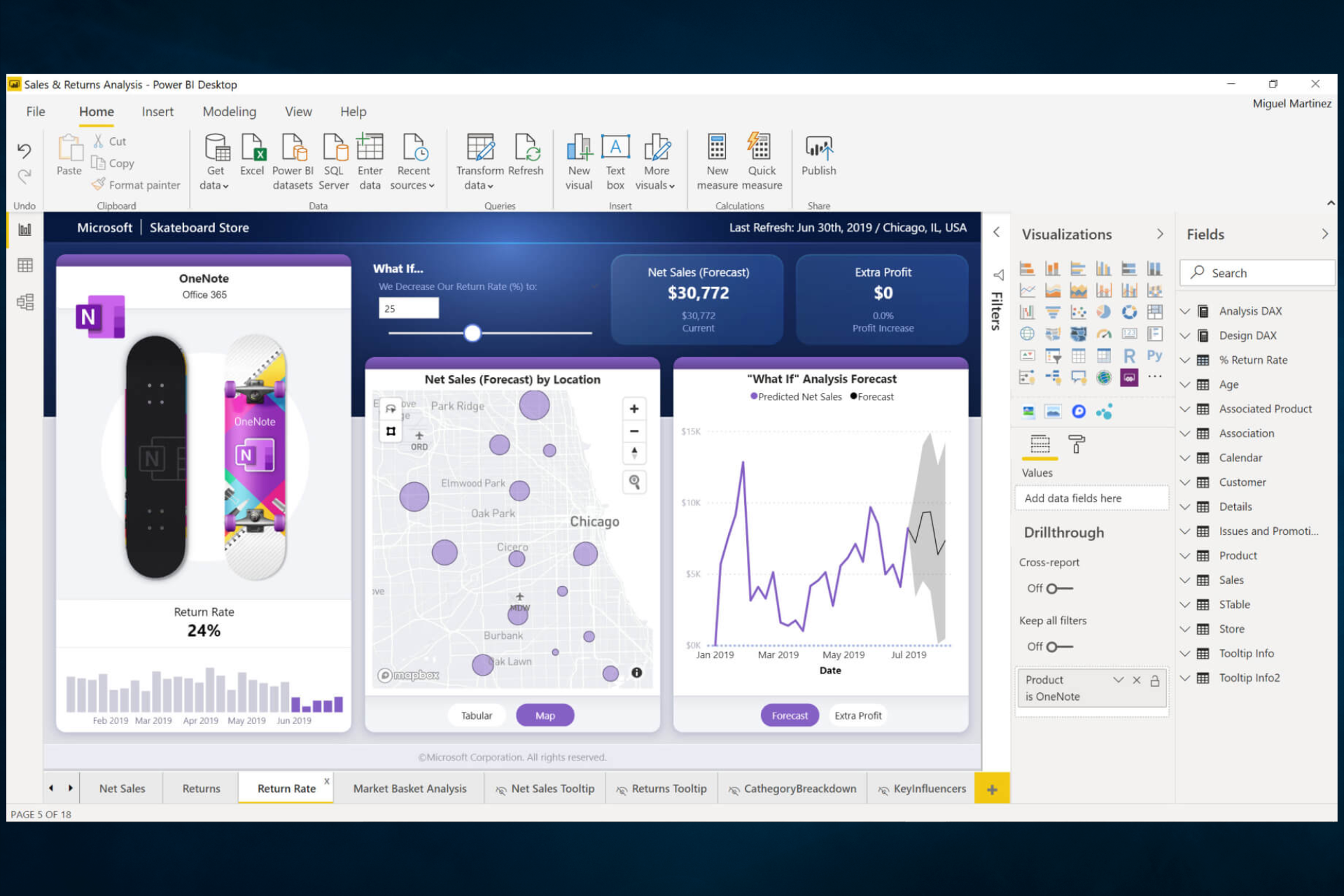
Task: Click the Forecast button on chart
Action: pyautogui.click(x=789, y=714)
